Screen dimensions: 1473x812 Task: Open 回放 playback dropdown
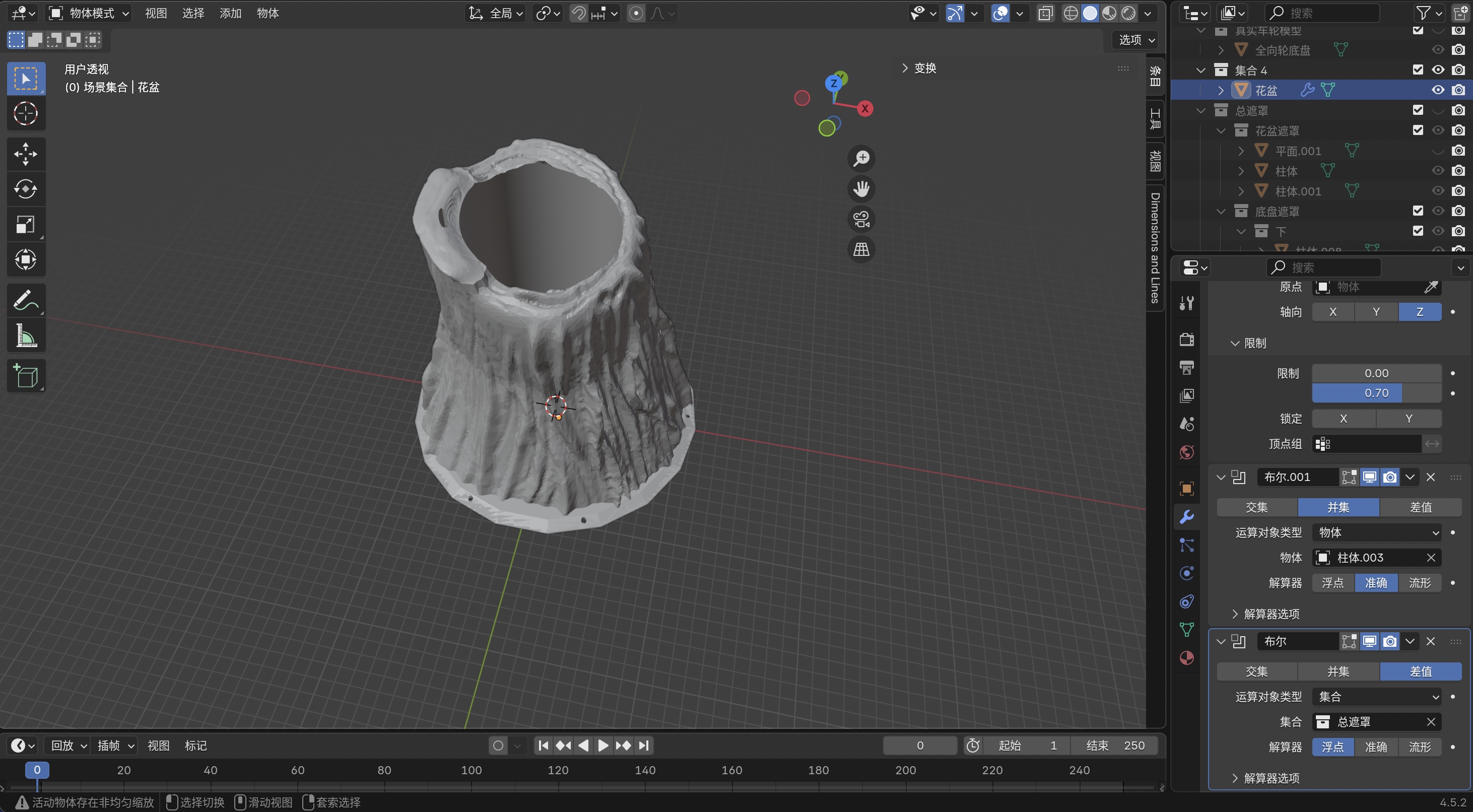(x=69, y=745)
